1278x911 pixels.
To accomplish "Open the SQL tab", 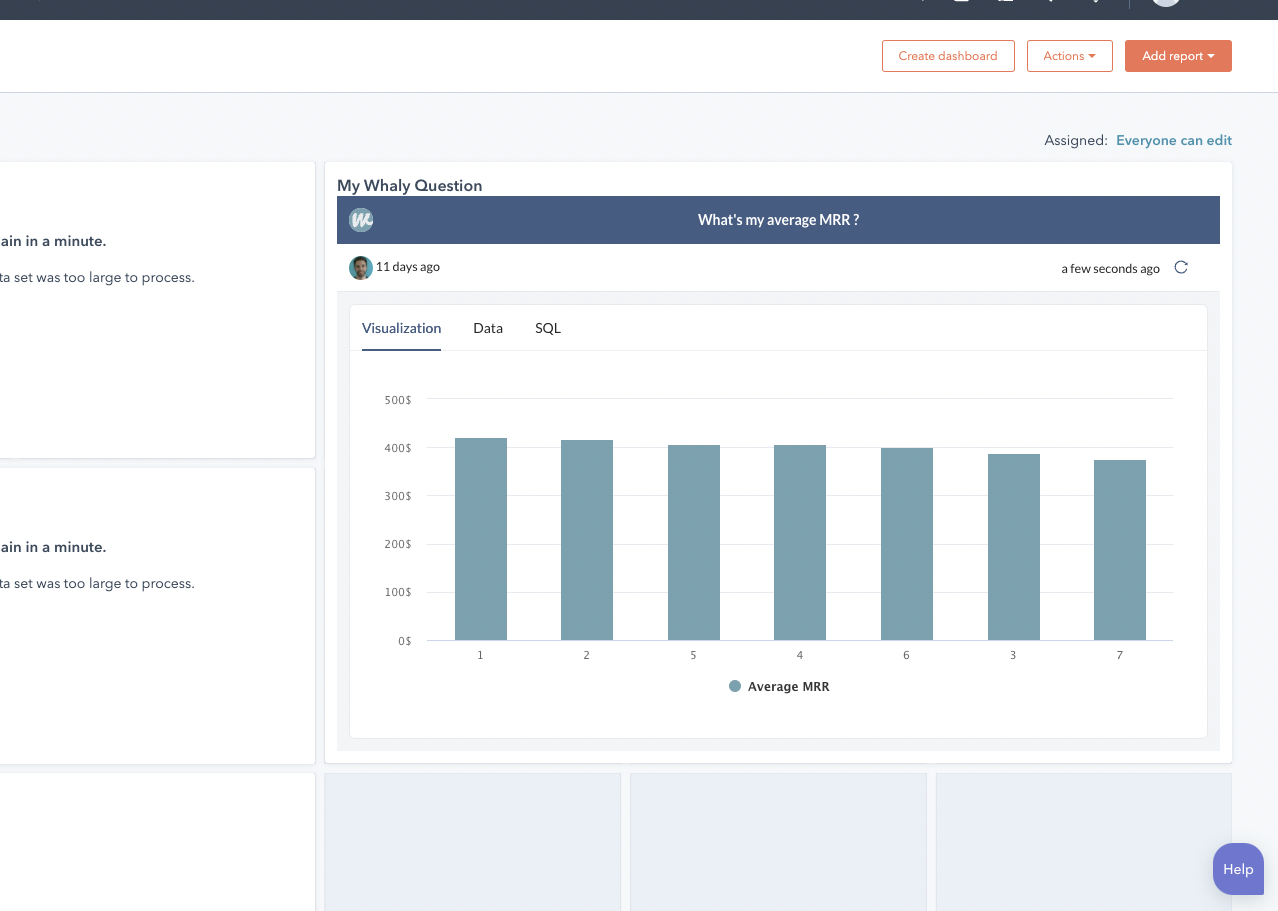I will coord(548,328).
